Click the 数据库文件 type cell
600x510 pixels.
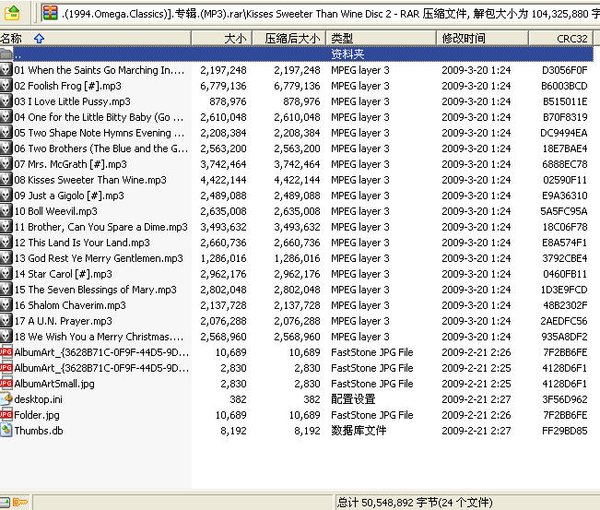pos(359,431)
